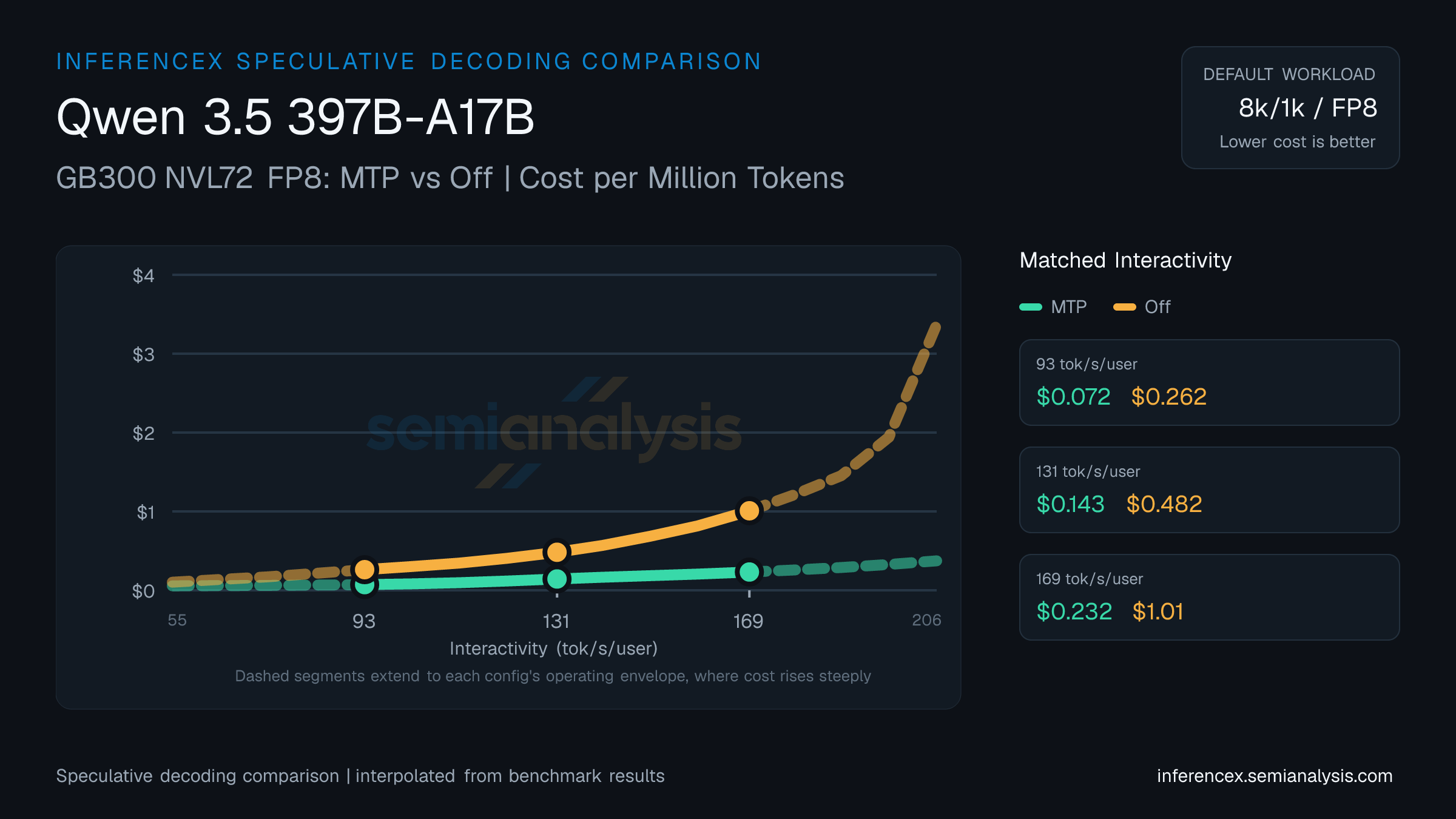
Task: Select the green MTP marker at 131 tok/s
Action: [557, 579]
